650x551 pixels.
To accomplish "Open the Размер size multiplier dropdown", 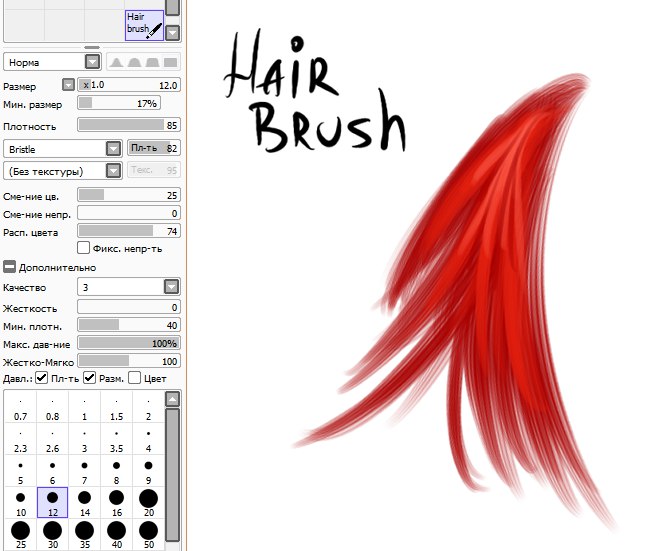I will tap(68, 85).
